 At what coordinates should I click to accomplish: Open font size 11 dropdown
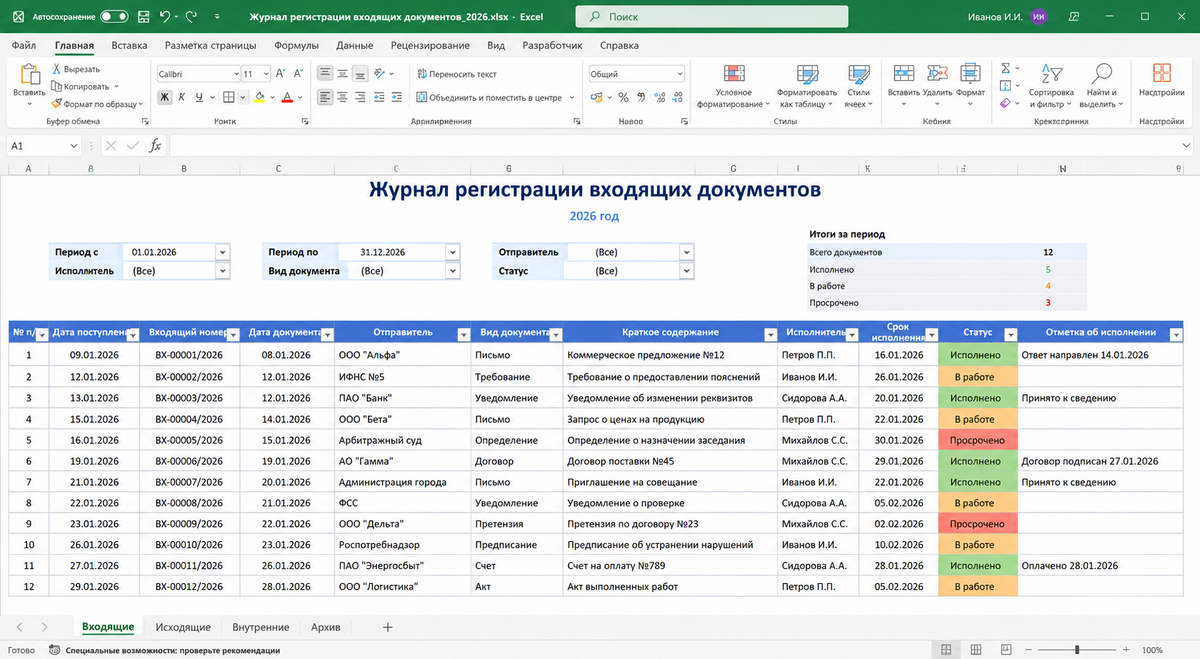264,74
